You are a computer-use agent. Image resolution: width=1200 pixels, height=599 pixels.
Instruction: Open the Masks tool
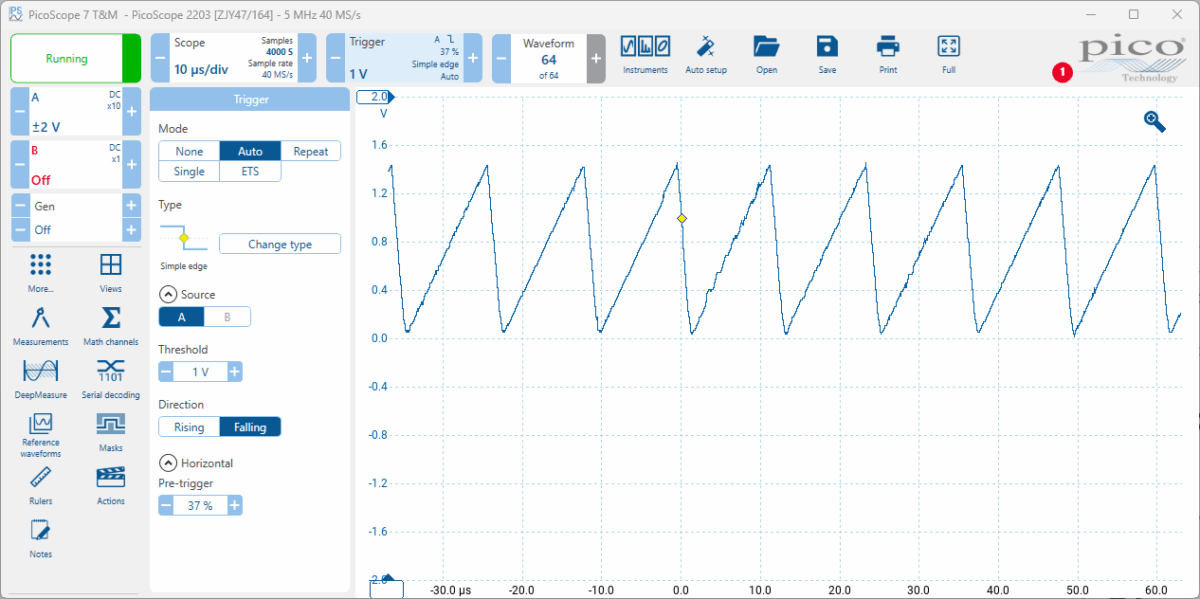111,431
